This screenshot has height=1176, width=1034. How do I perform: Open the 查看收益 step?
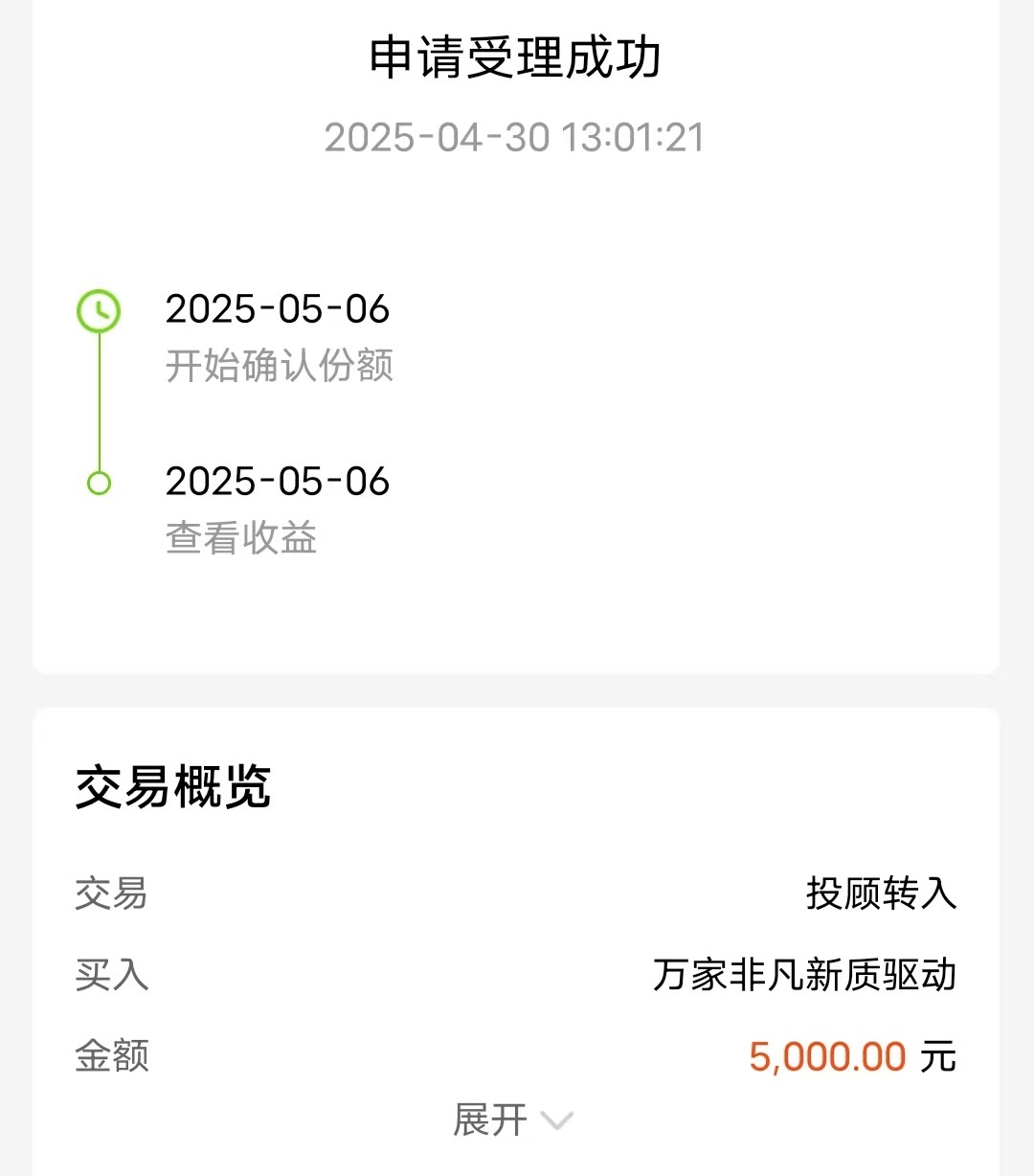click(x=241, y=538)
